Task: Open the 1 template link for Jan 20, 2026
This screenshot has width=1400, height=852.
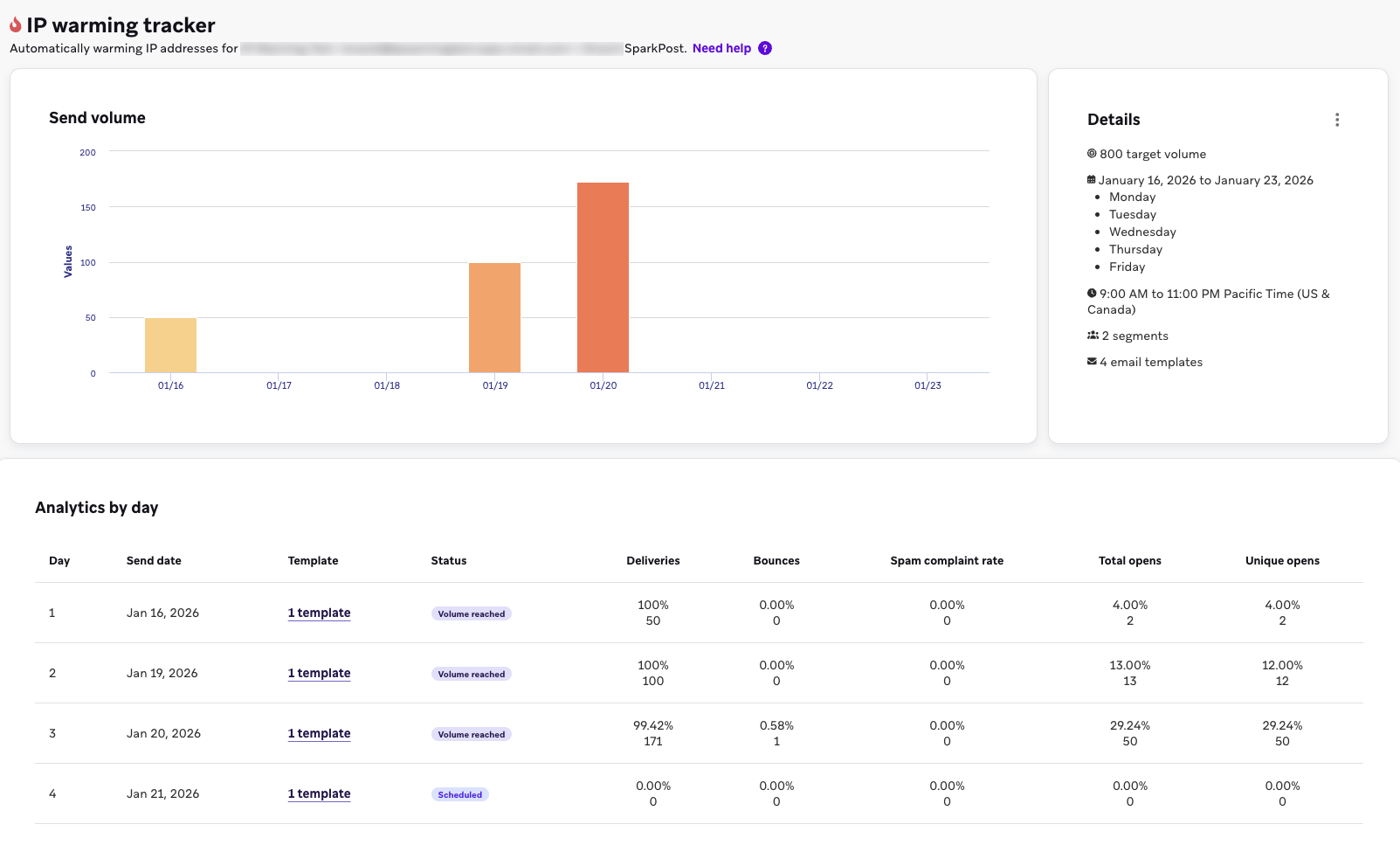Action: tap(319, 733)
